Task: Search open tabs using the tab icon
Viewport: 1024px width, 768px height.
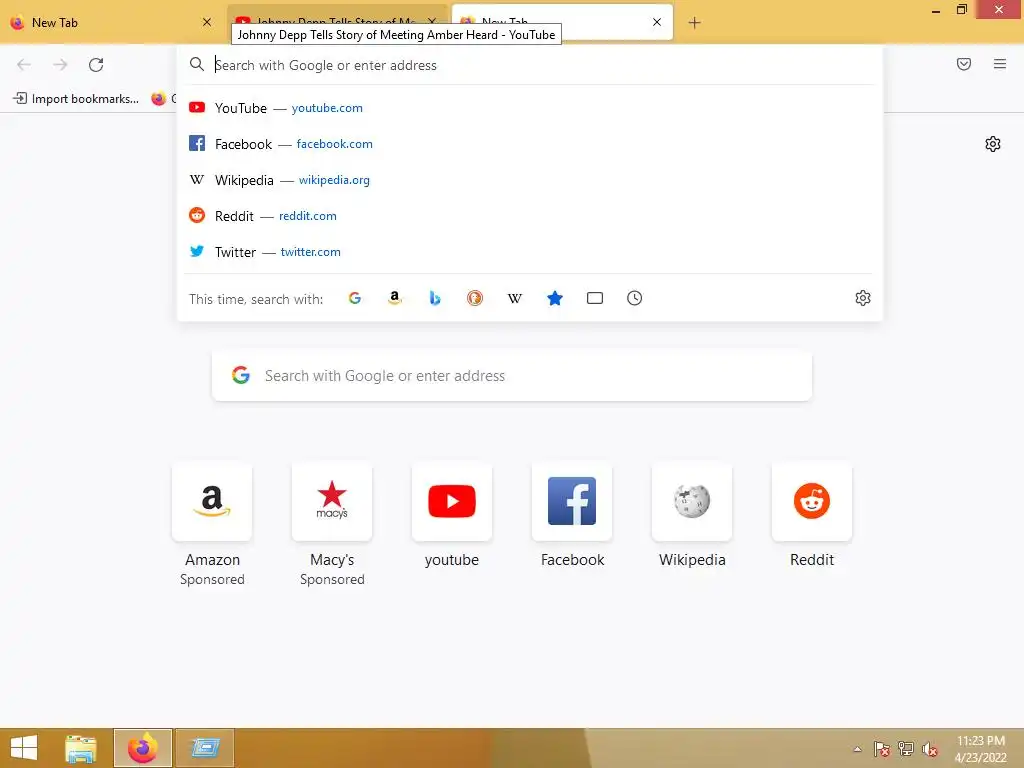Action: coord(595,298)
